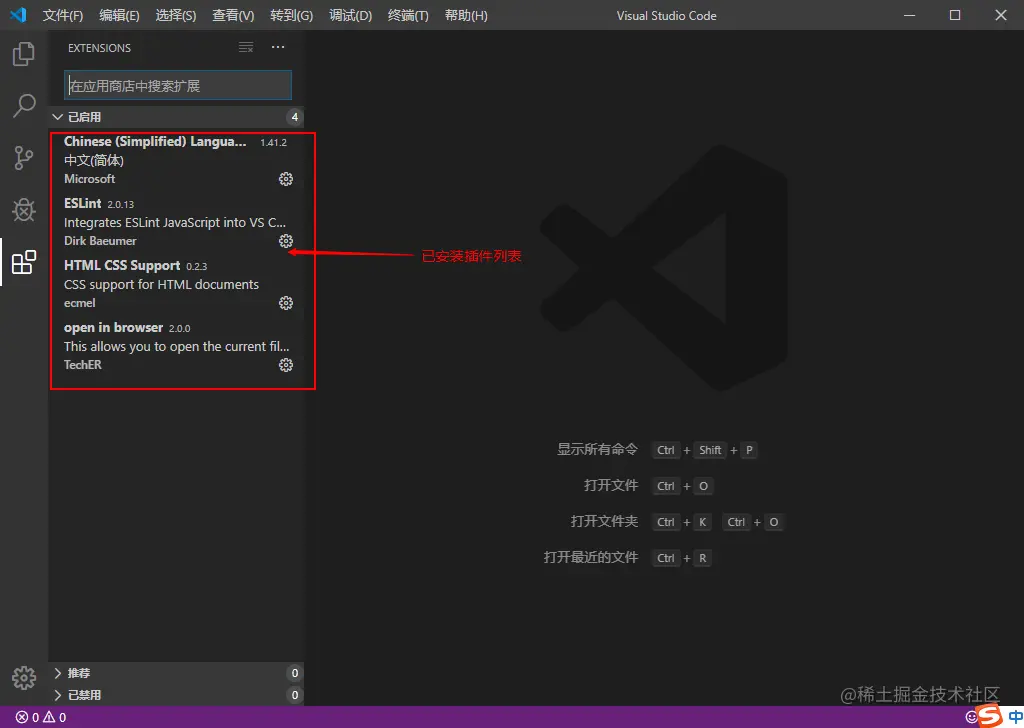The width and height of the screenshot is (1024, 728).
Task: Select the open in browser extension
Action: pos(178,346)
